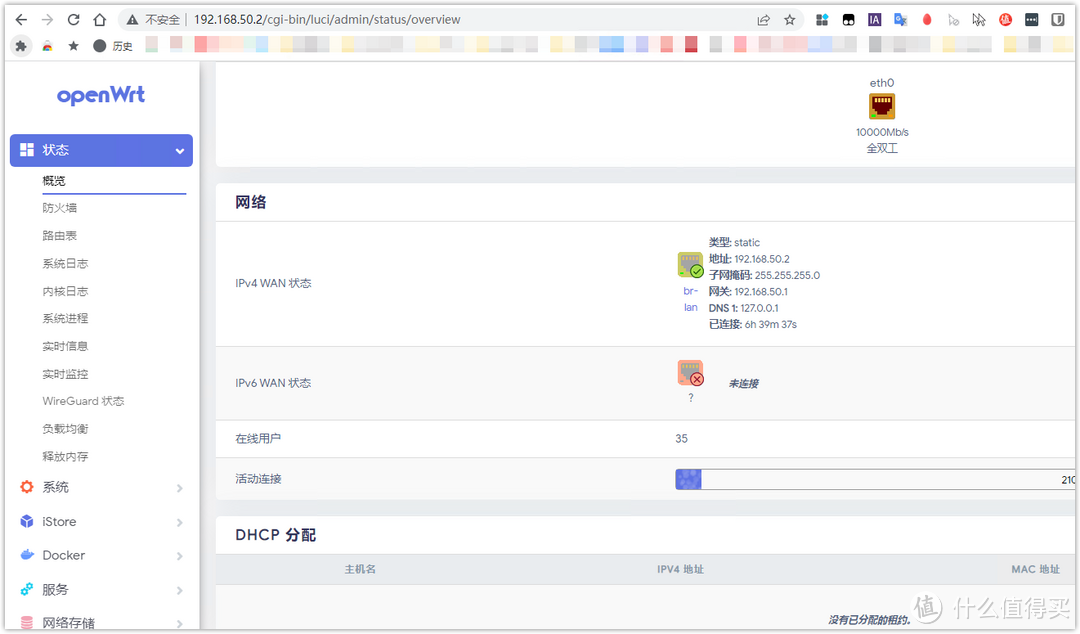Image resolution: width=1080 pixels, height=634 pixels.
Task: Click the DNS 1: 127.0.0.1 text
Action: click(x=744, y=308)
